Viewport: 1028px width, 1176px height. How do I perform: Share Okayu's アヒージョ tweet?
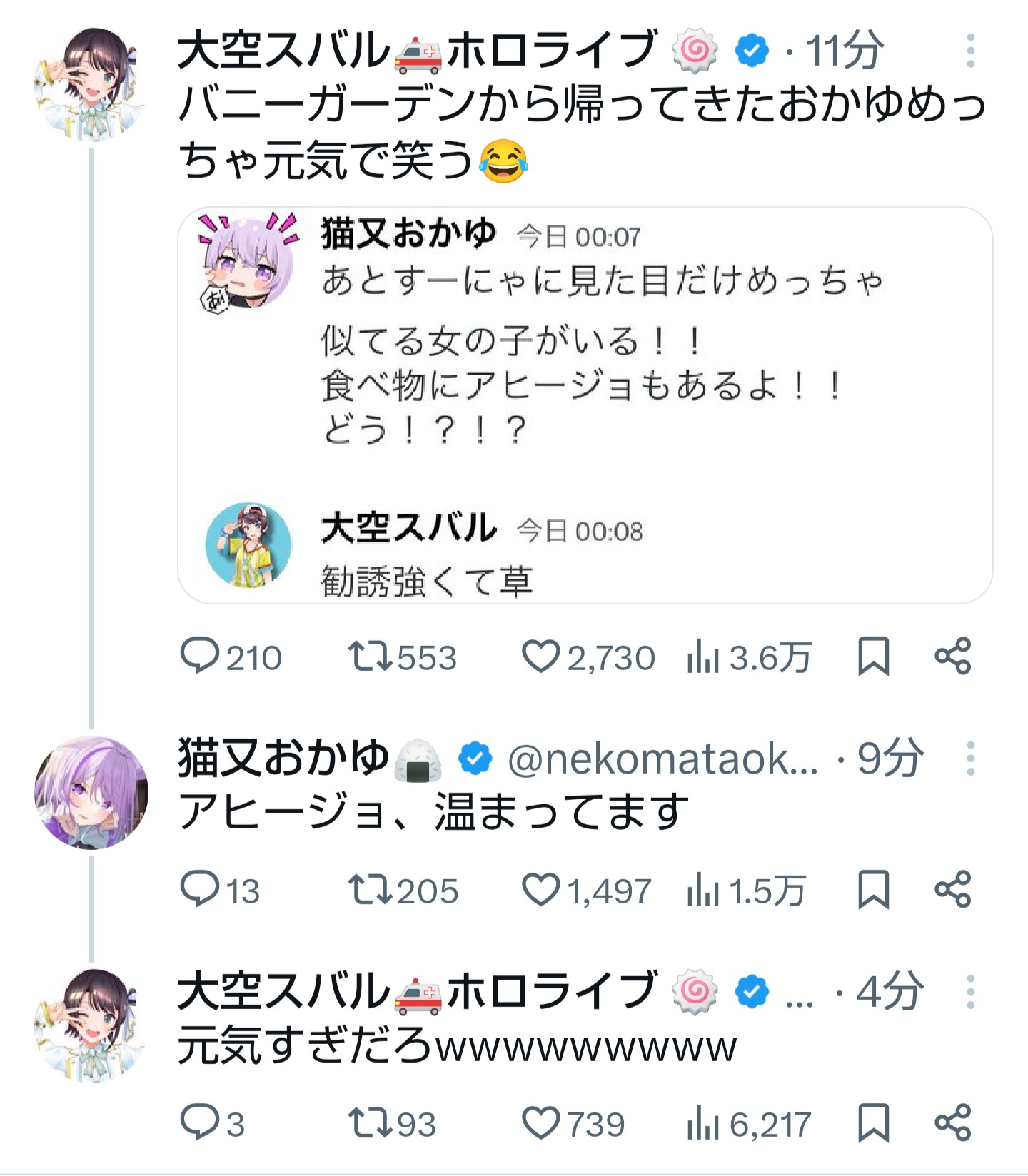click(953, 889)
